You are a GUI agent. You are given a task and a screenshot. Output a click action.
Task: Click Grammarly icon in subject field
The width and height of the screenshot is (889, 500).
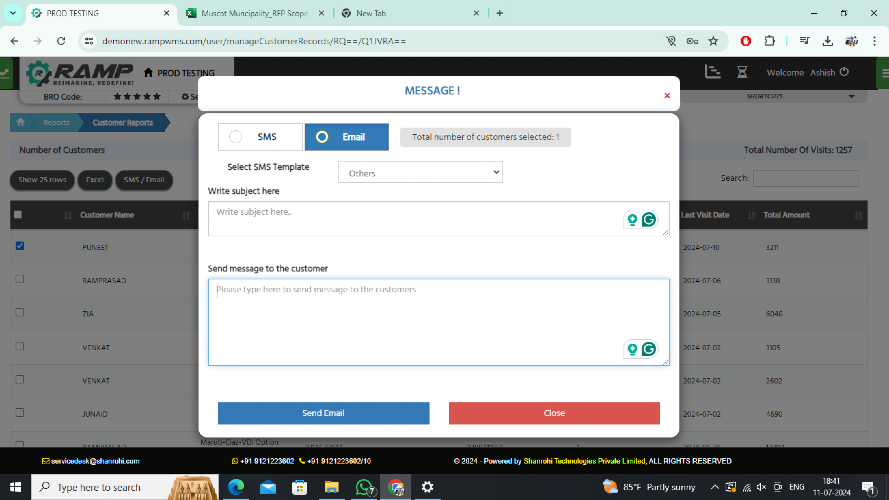[x=649, y=219]
